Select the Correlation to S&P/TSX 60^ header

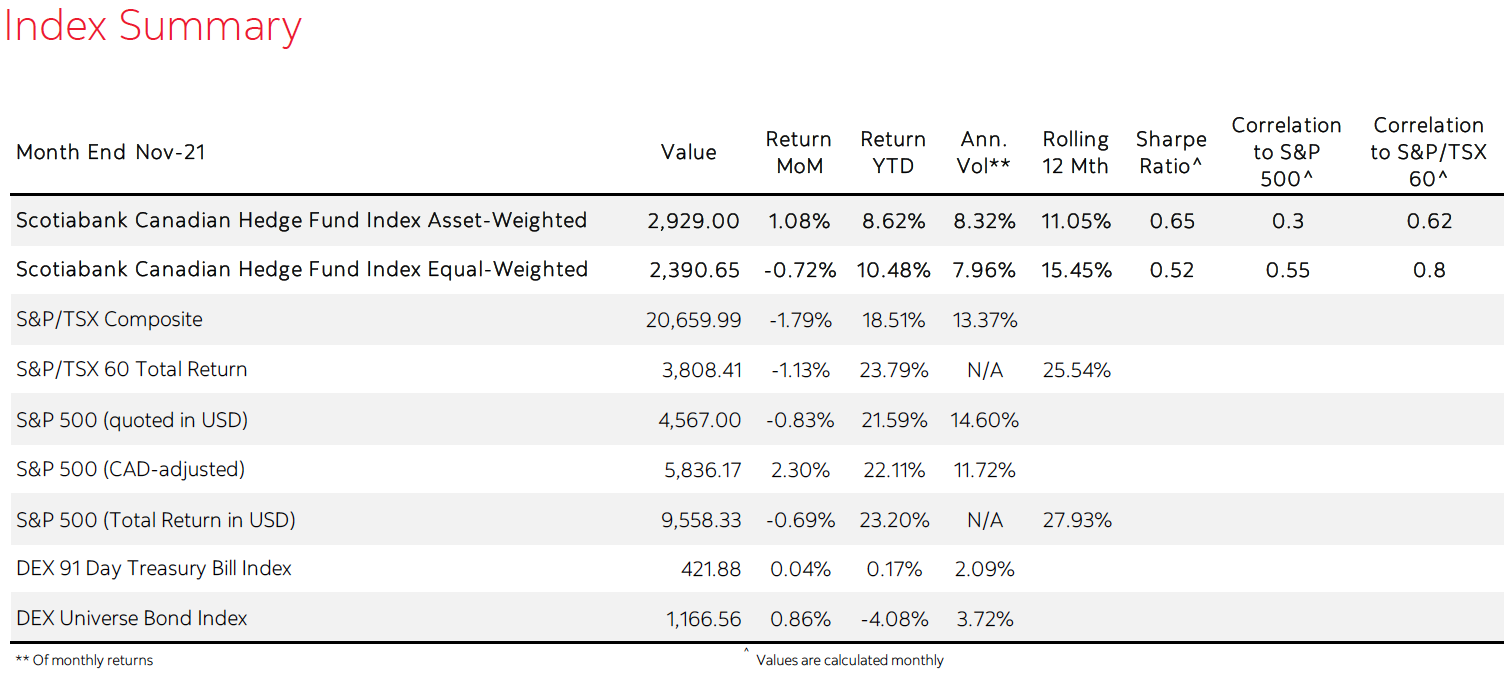[x=1428, y=152]
